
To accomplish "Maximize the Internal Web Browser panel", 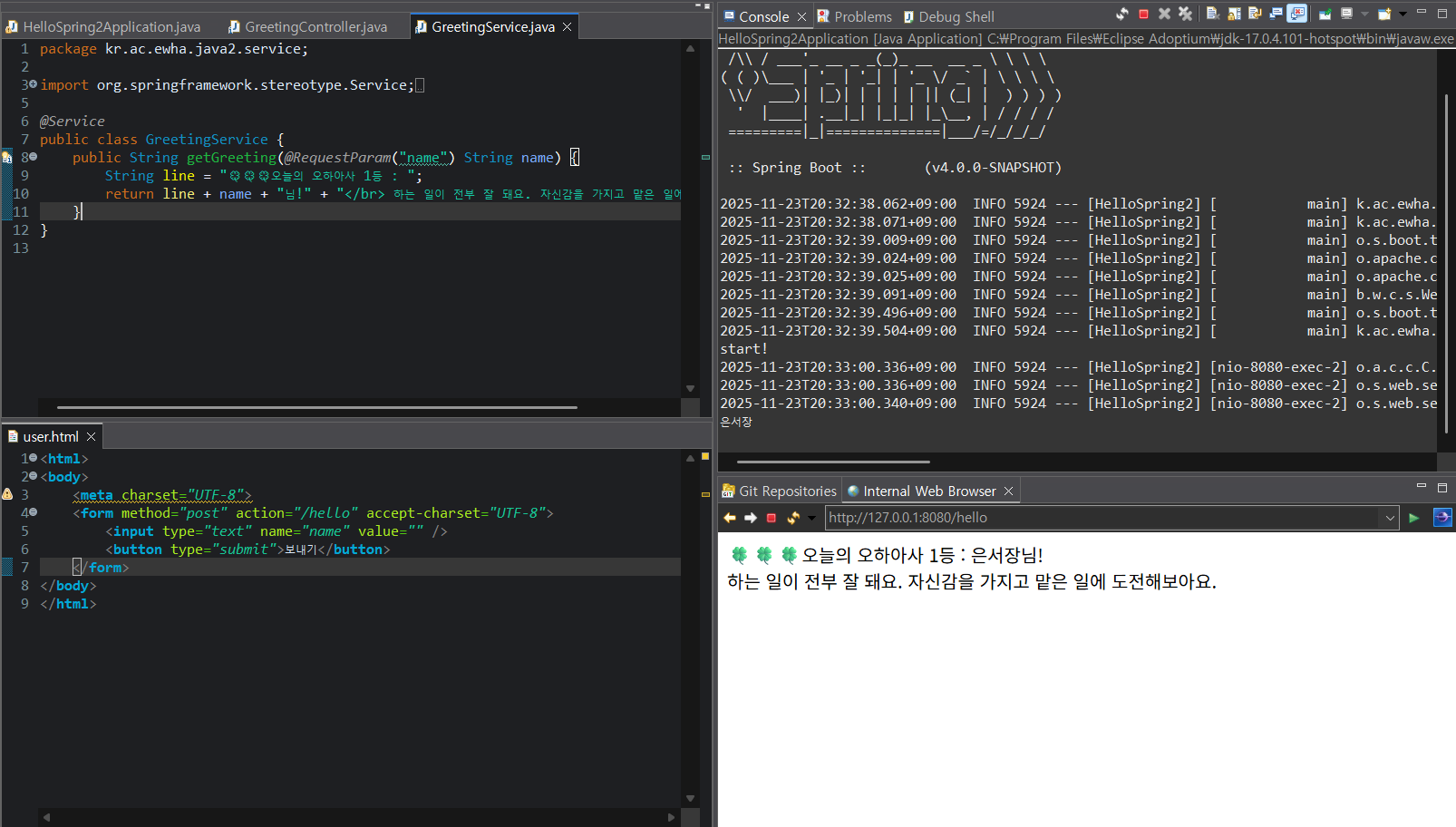I will point(1442,488).
